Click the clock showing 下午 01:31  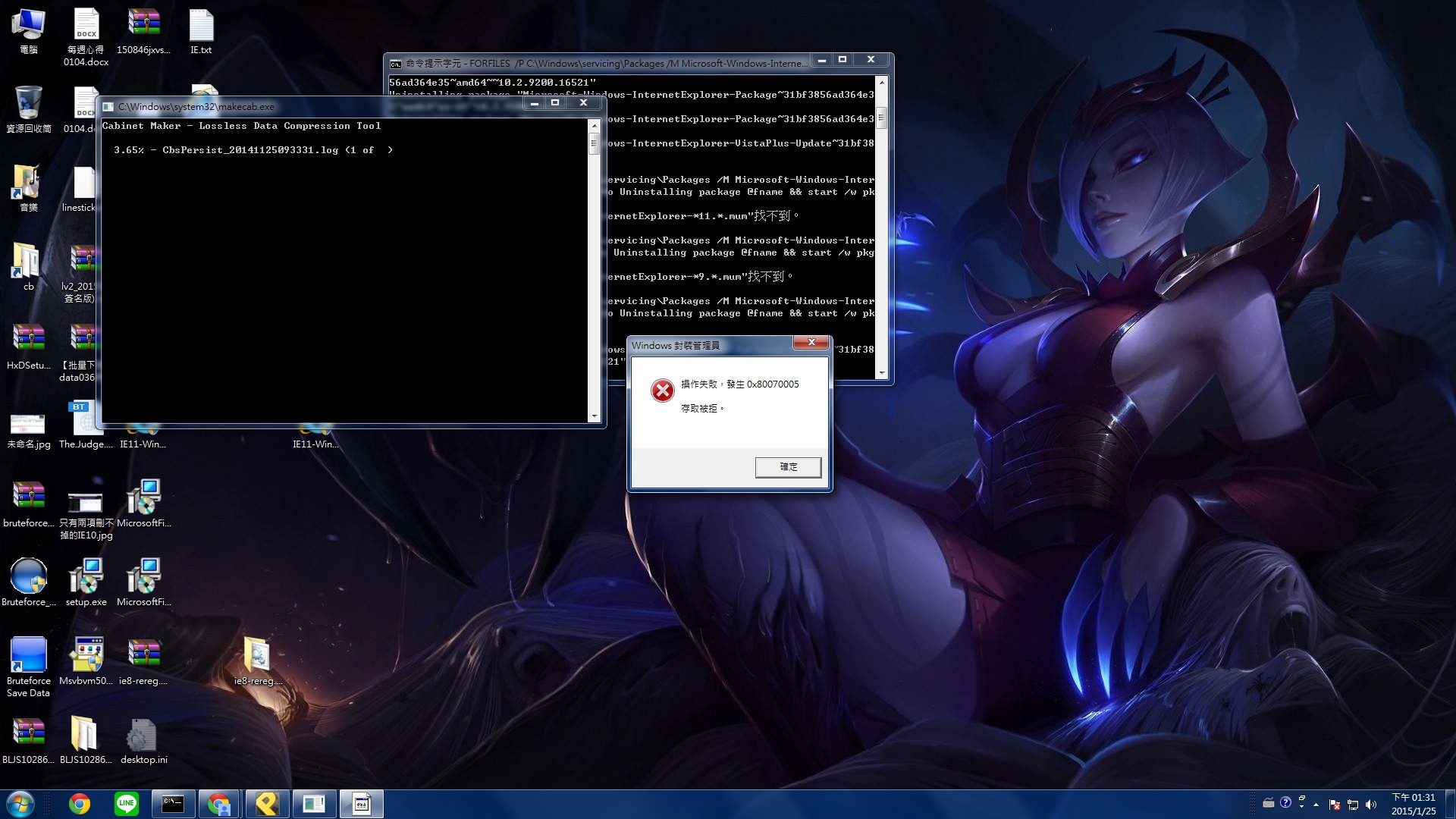pyautogui.click(x=1413, y=804)
